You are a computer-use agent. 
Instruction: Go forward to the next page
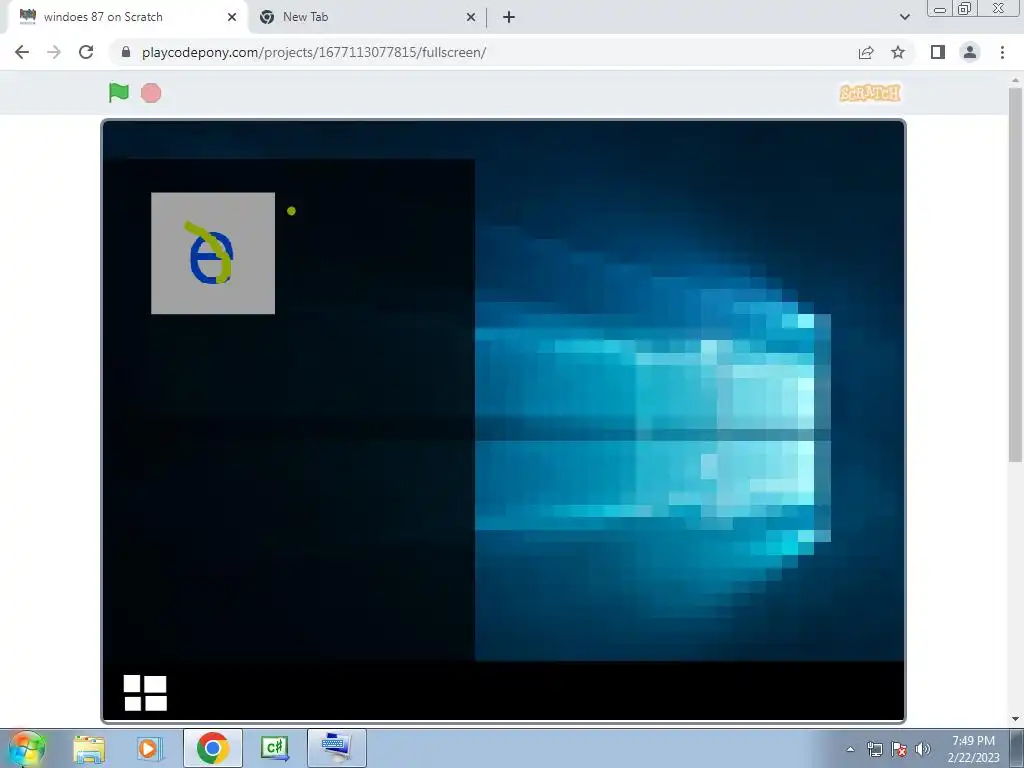[x=54, y=52]
